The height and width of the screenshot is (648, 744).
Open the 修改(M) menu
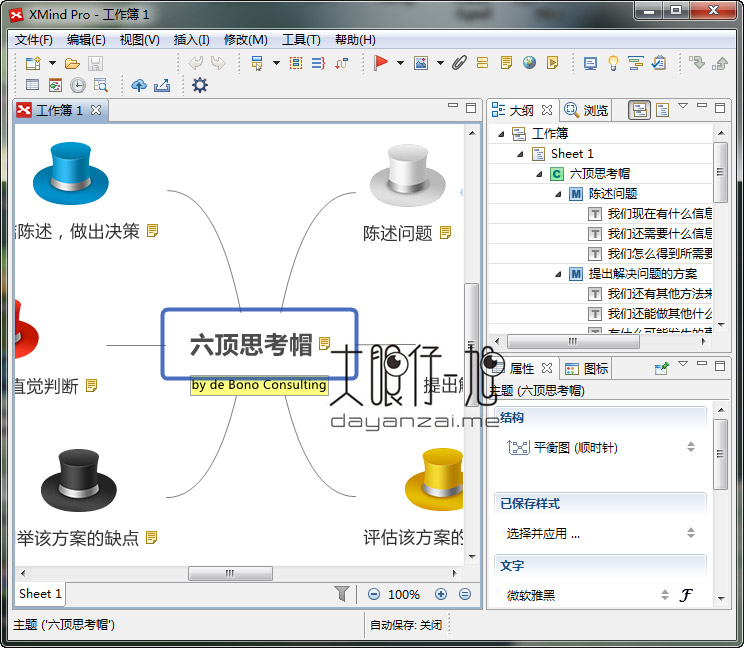(246, 40)
